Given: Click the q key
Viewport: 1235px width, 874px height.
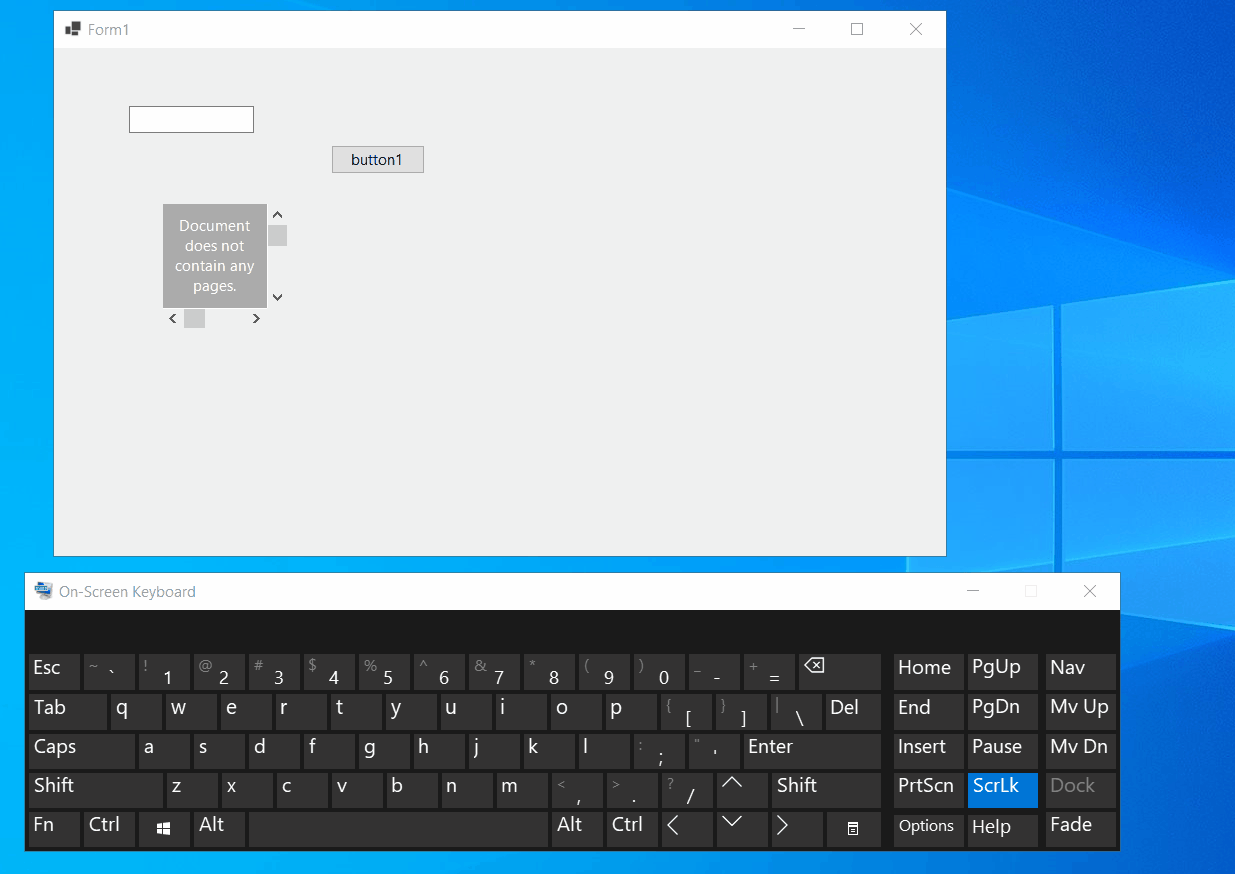Looking at the screenshot, I should click(x=136, y=711).
